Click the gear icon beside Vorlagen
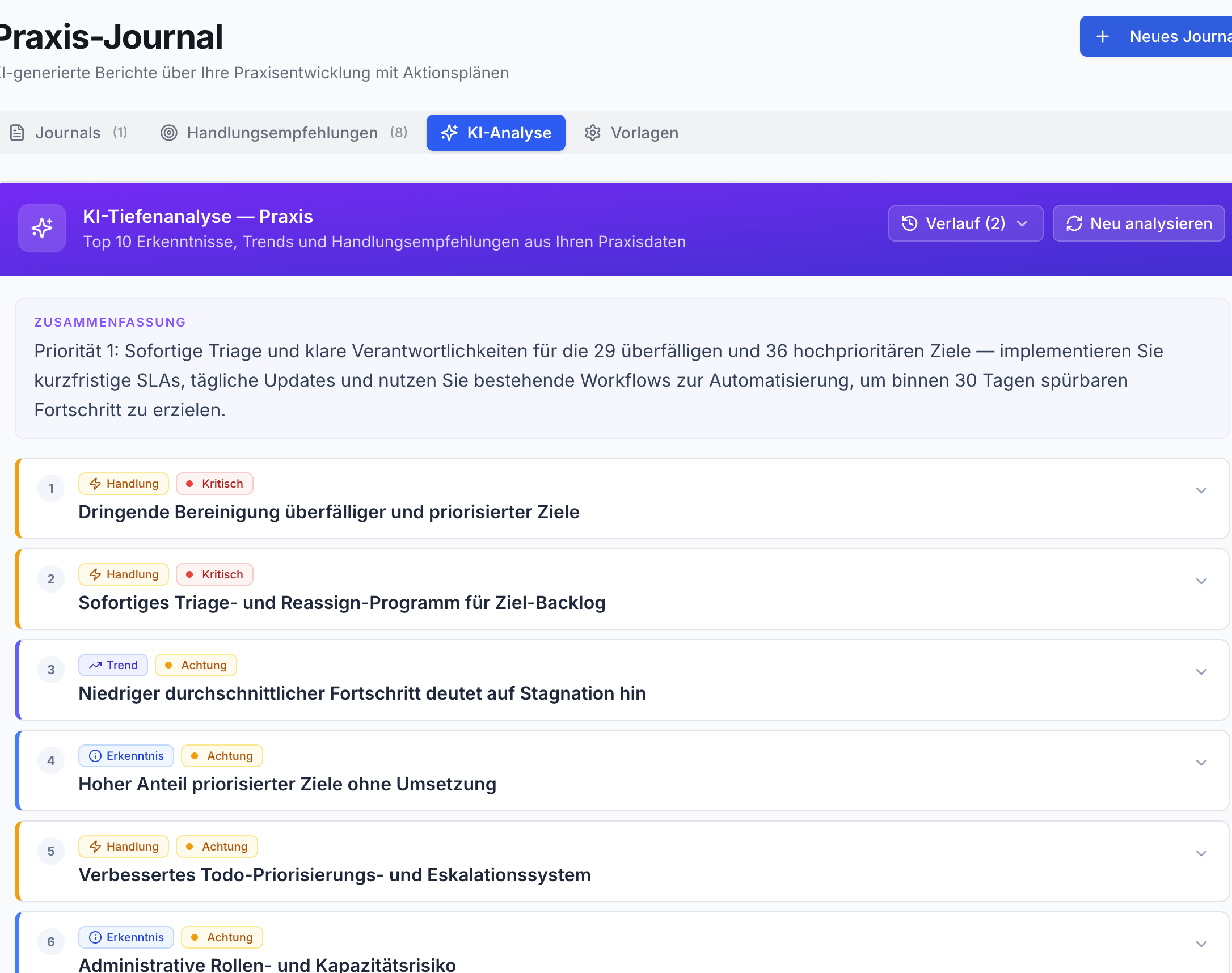 (593, 133)
